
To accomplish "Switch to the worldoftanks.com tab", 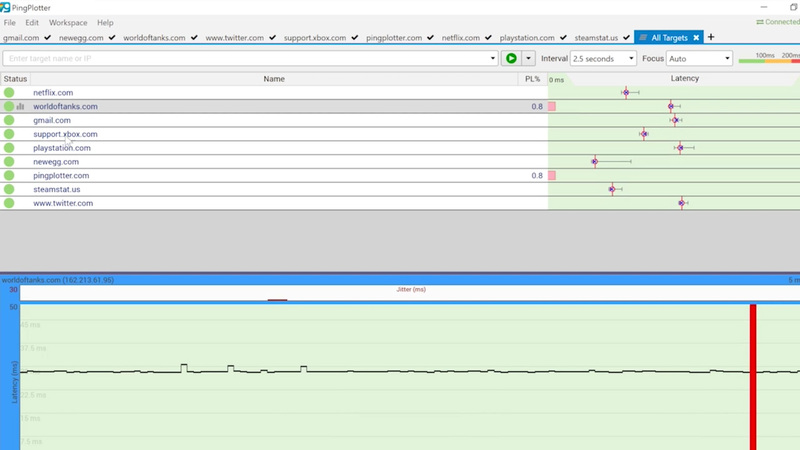I will [x=154, y=38].
